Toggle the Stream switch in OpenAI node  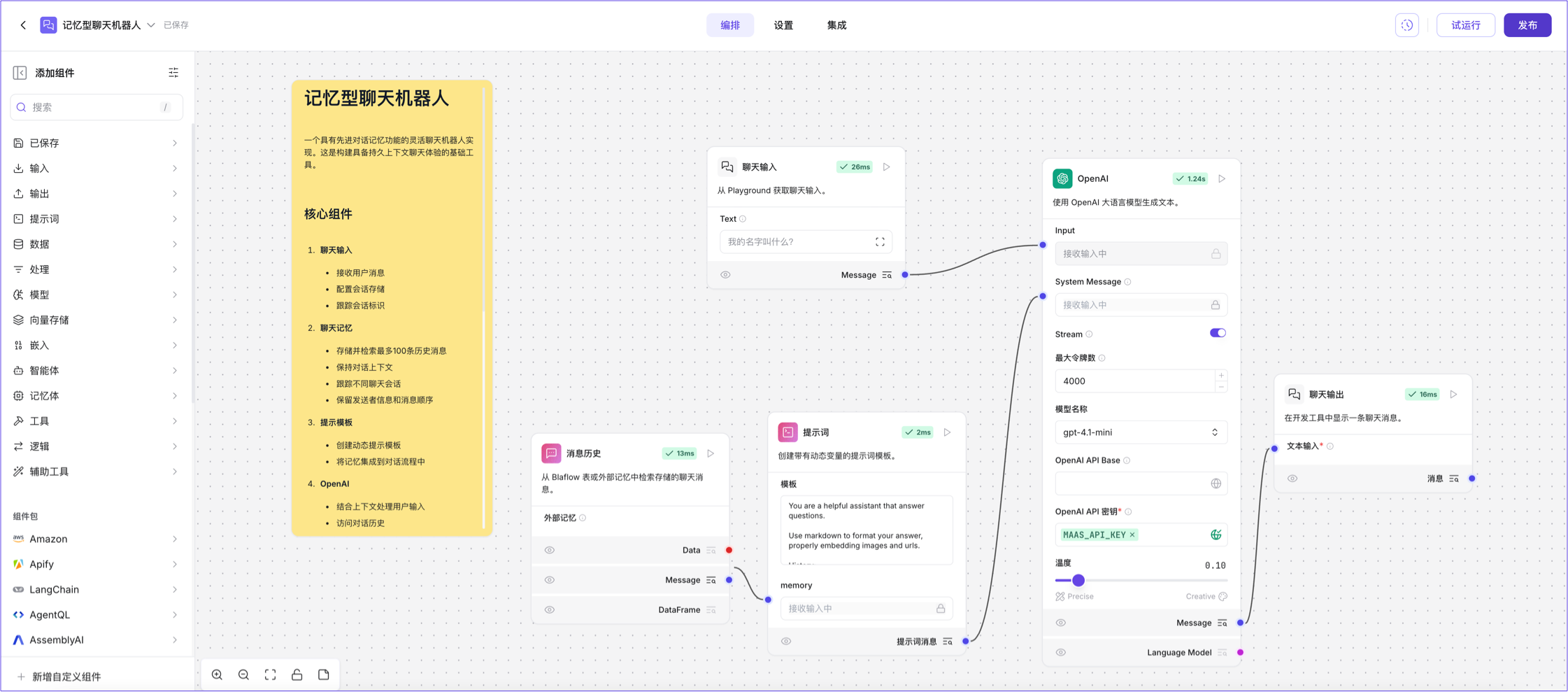point(1218,333)
